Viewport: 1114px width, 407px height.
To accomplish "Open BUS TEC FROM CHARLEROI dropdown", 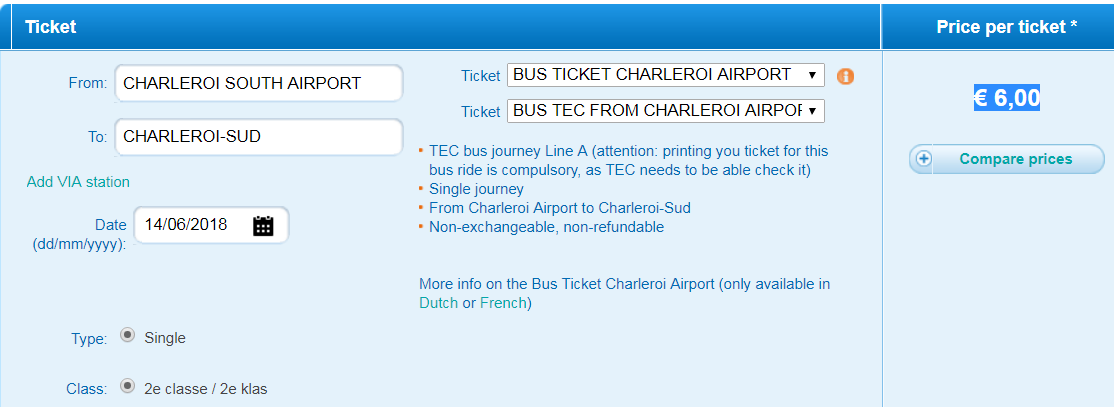I will 666,111.
